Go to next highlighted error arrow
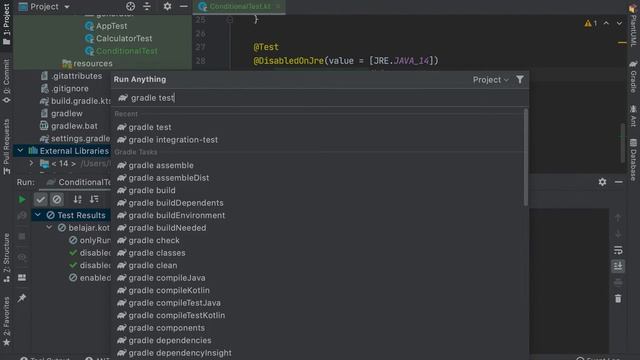Screen dimensions: 640x360 [x=619, y=24]
